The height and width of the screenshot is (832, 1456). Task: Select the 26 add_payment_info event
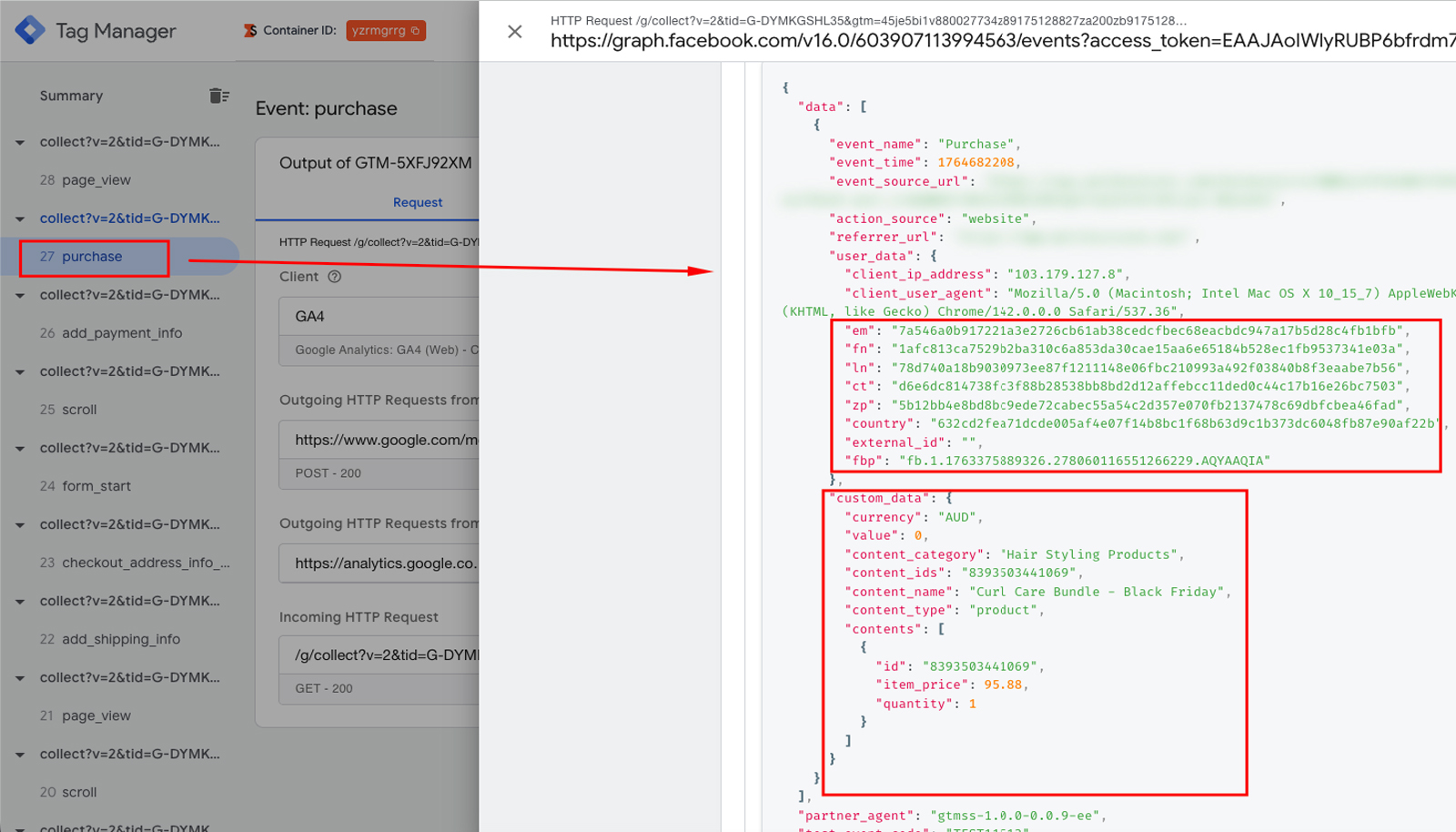121,333
